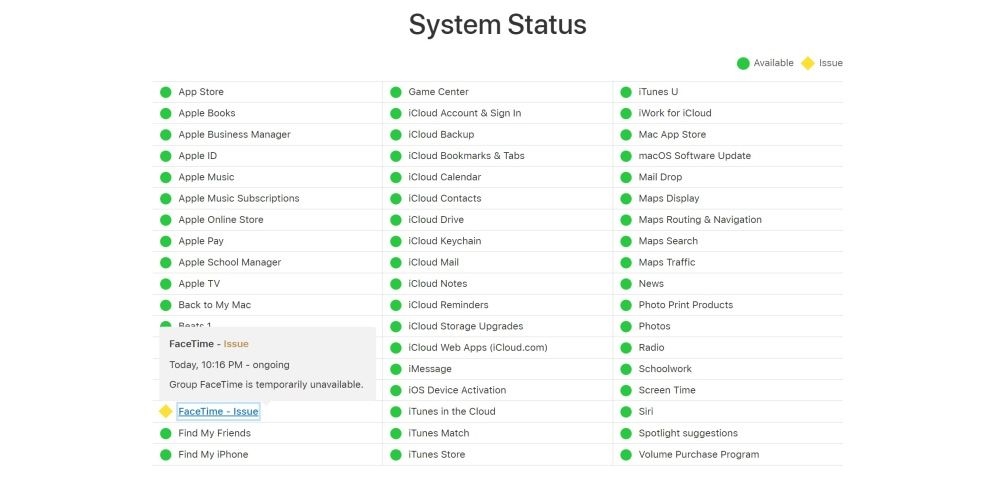The image size is (1000, 477).
Task: Click the green dot beside iCloud Drive
Action: click(x=396, y=219)
